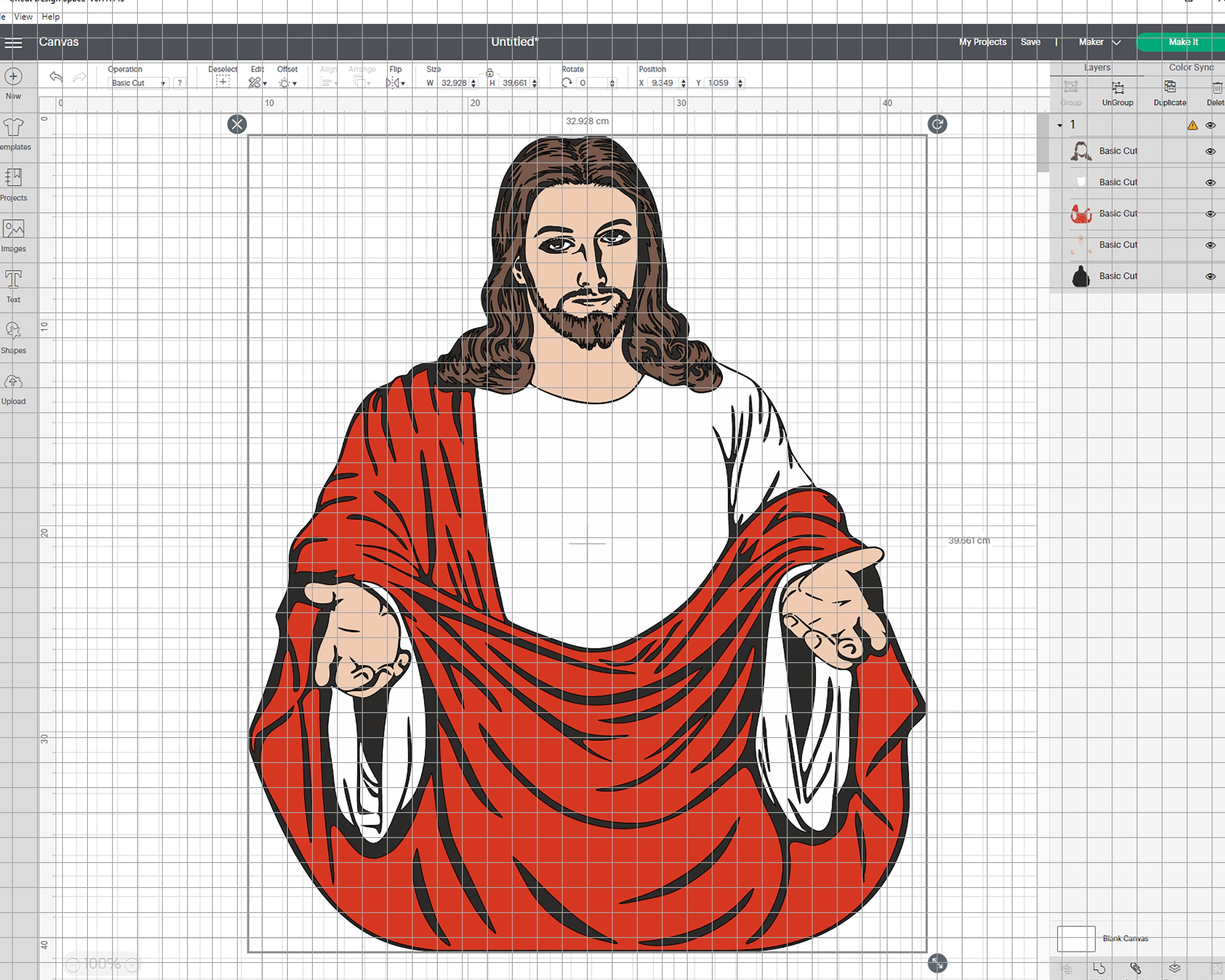Image resolution: width=1225 pixels, height=980 pixels.
Task: Open the Templates panel
Action: click(x=14, y=134)
